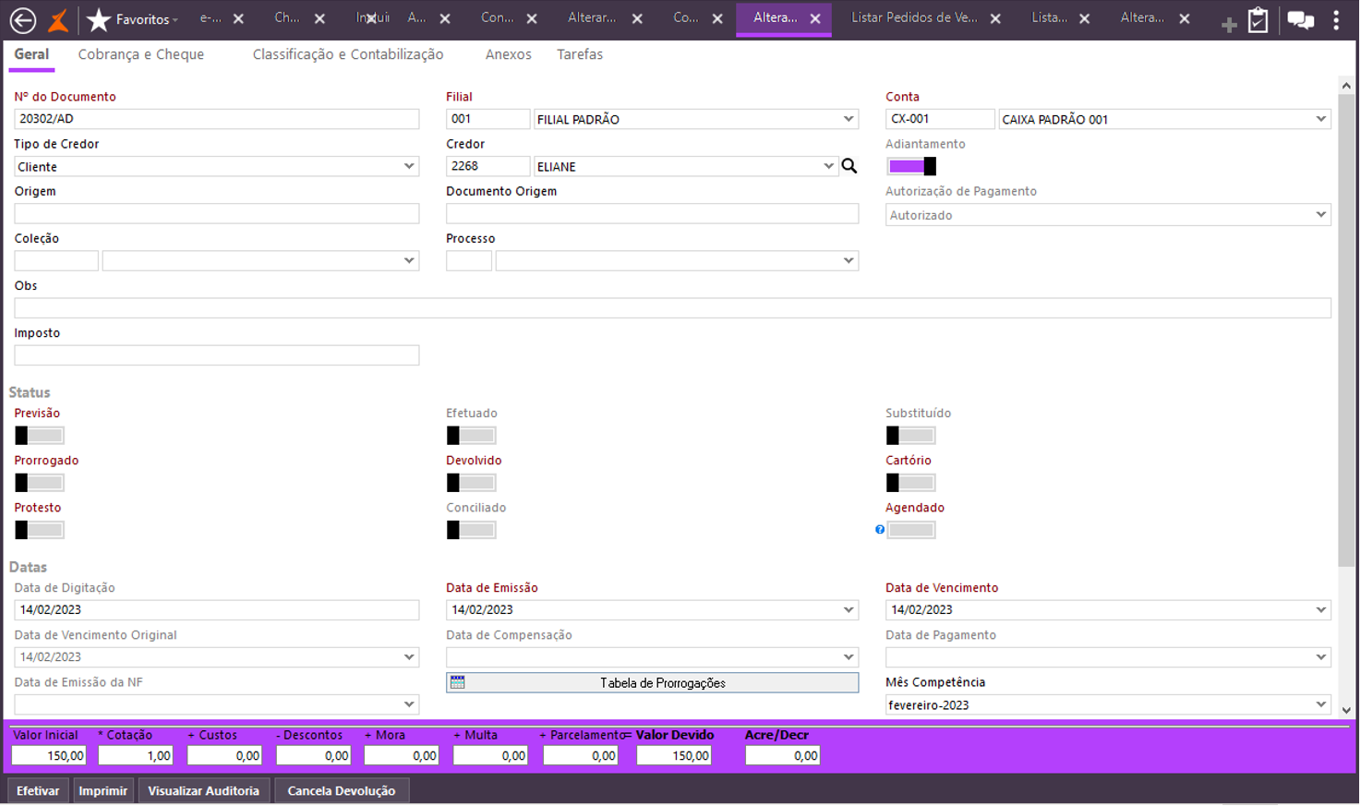Image resolution: width=1362 pixels, height=806 pixels.
Task: Click Visualizar Auditoria button
Action: (204, 791)
